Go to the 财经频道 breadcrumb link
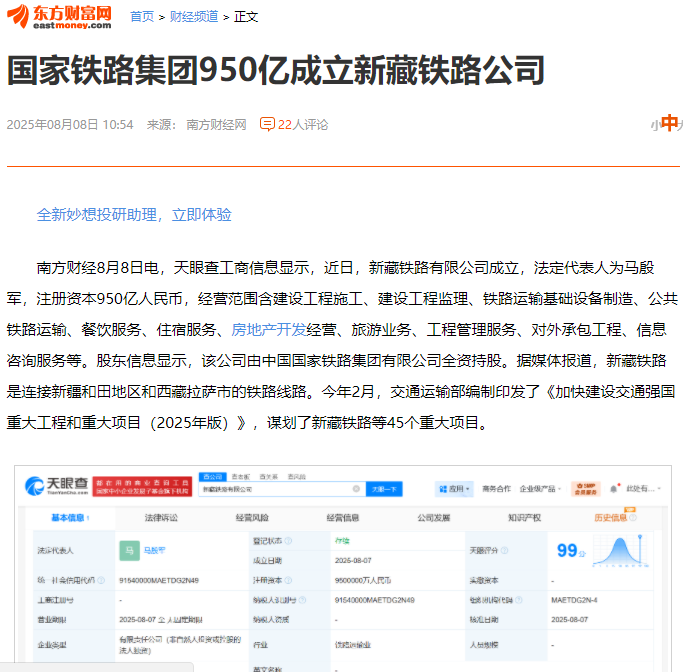This screenshot has width=683, height=672. [194, 17]
